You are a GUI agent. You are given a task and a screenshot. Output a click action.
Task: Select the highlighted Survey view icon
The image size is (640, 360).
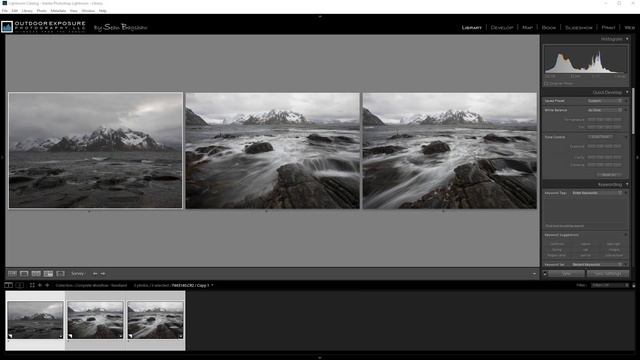point(48,273)
